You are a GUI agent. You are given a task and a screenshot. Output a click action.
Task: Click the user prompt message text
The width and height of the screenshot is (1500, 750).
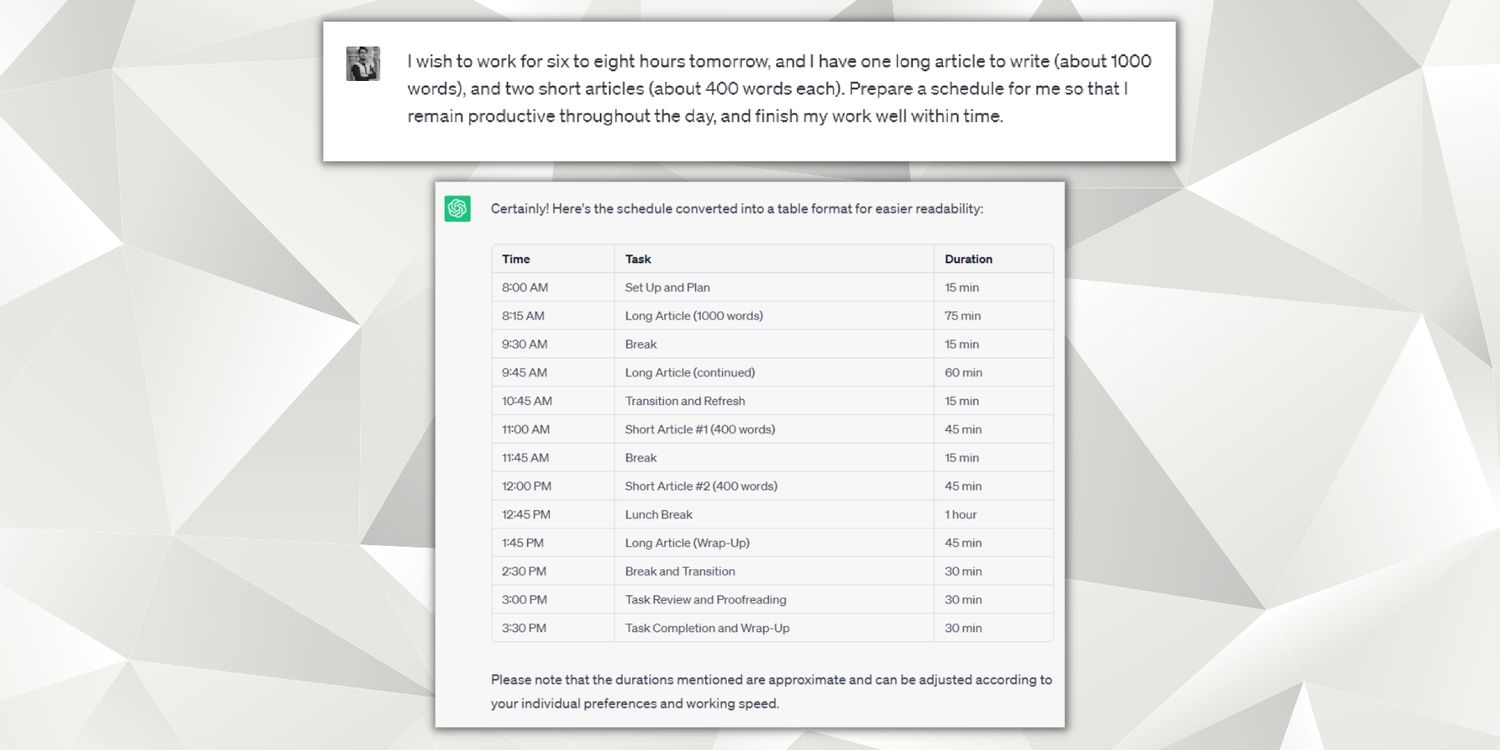779,88
